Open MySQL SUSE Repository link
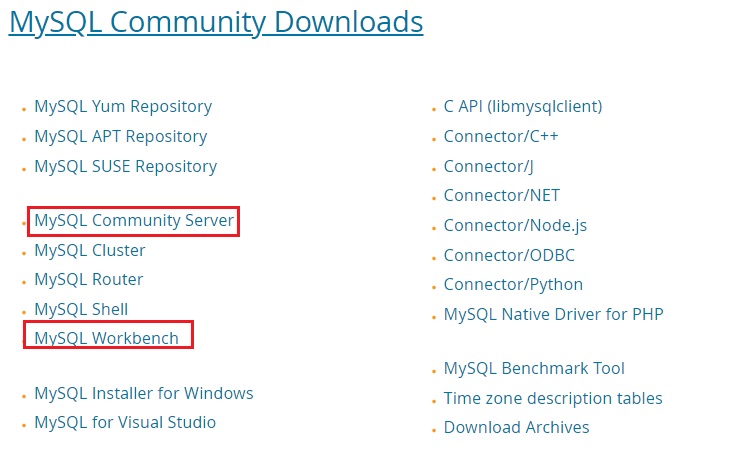Screen dimensions: 740x474 tap(126, 167)
